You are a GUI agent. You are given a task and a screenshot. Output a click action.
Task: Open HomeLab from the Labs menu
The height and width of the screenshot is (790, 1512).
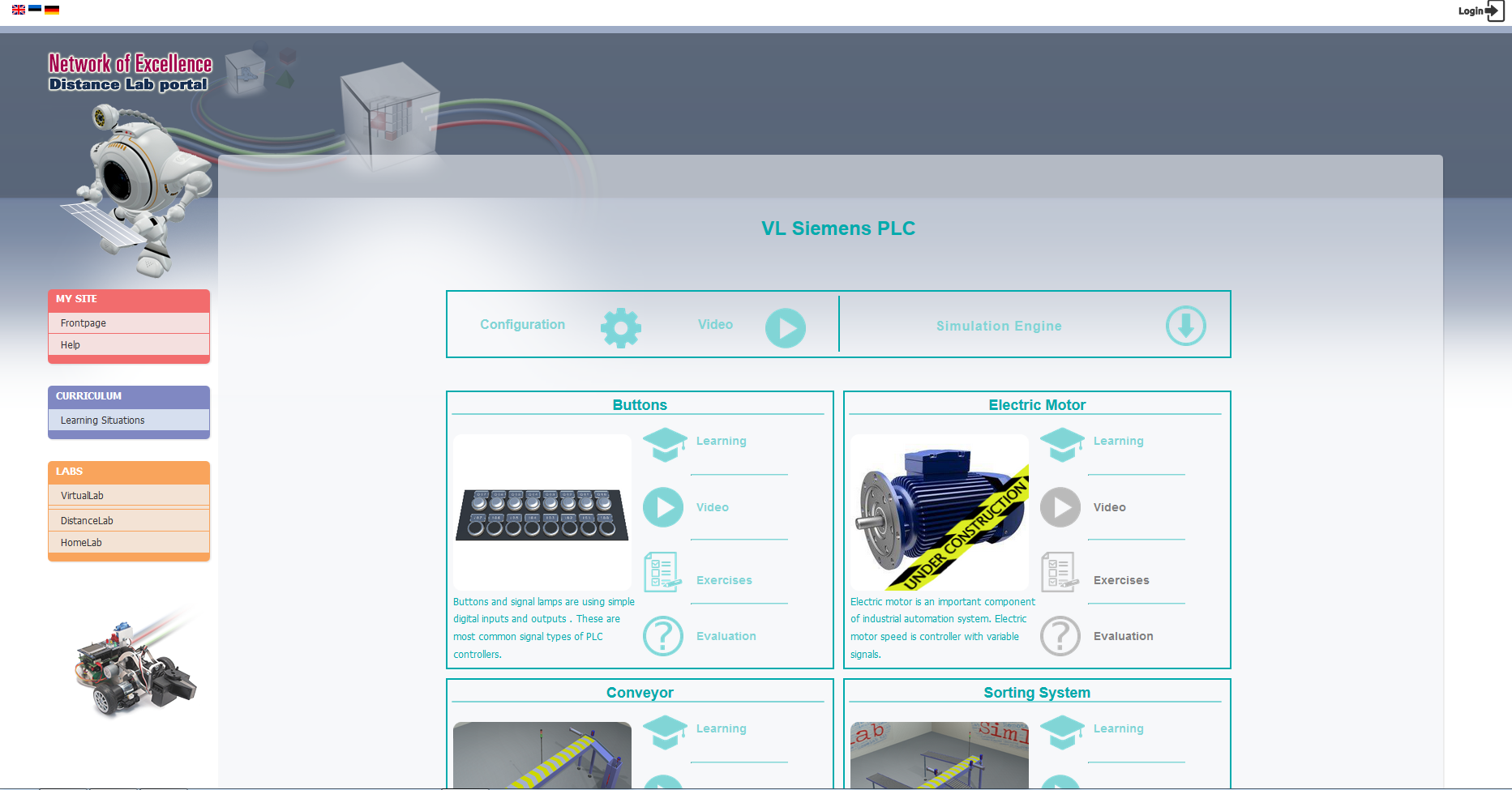tap(81, 543)
